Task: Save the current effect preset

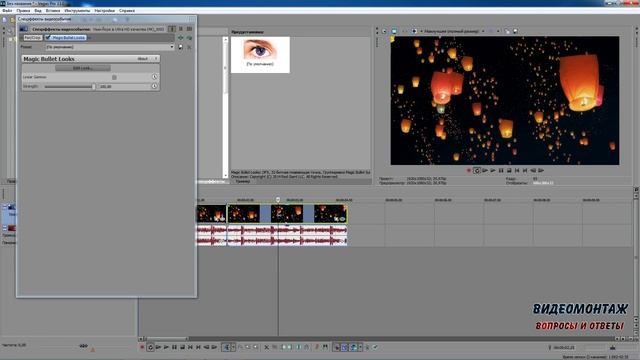Action: coord(180,47)
